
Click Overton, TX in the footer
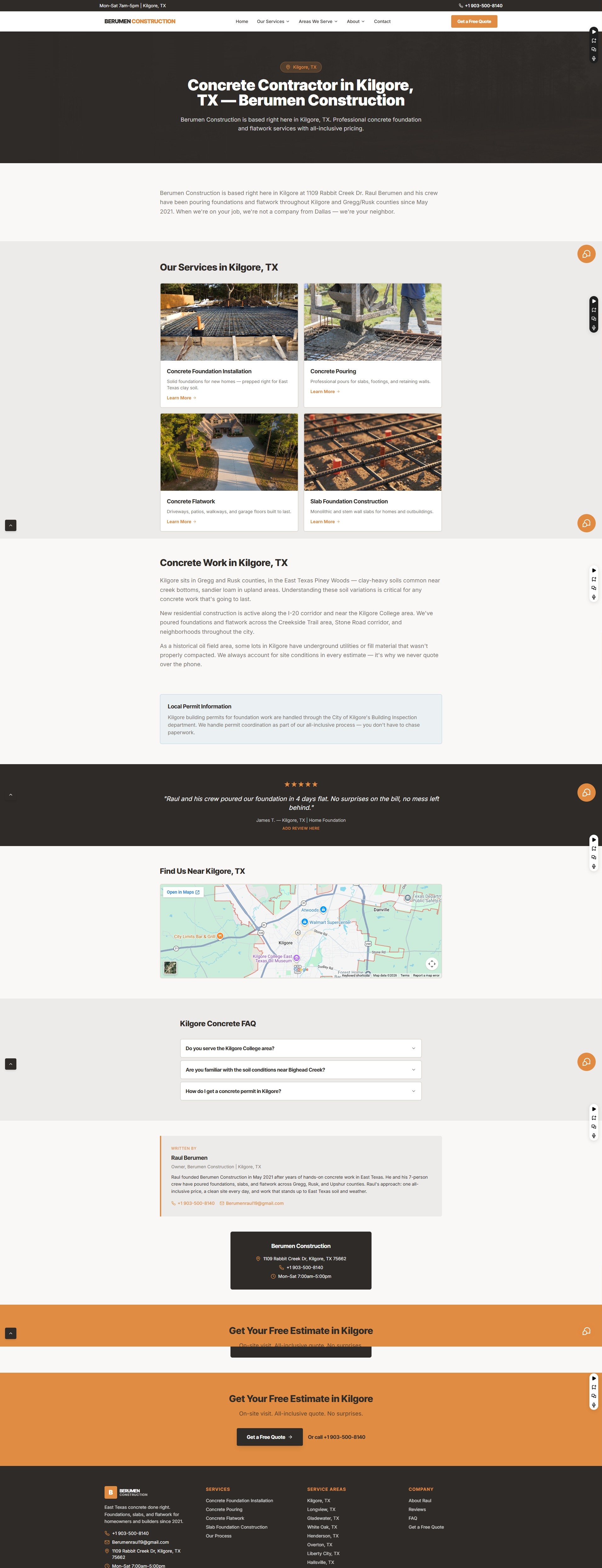coord(320,1544)
